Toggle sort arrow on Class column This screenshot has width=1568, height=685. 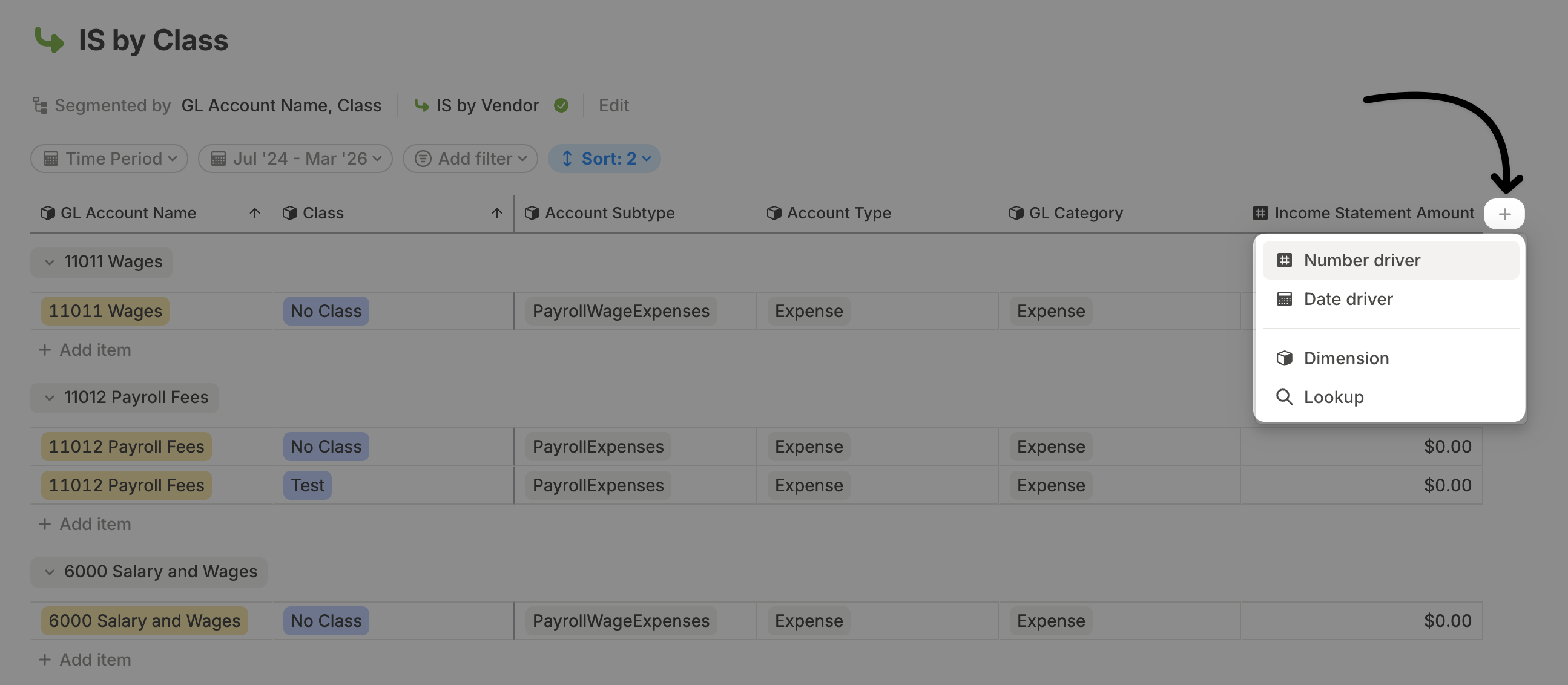click(x=496, y=213)
